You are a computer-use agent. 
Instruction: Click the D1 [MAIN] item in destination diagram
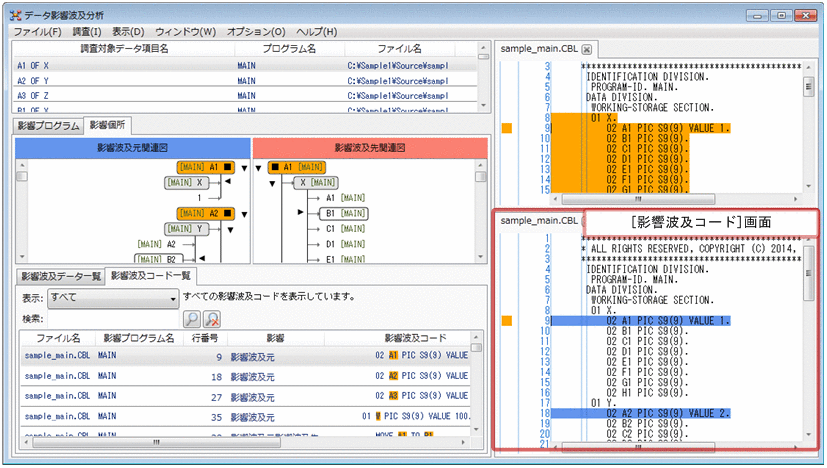345,244
